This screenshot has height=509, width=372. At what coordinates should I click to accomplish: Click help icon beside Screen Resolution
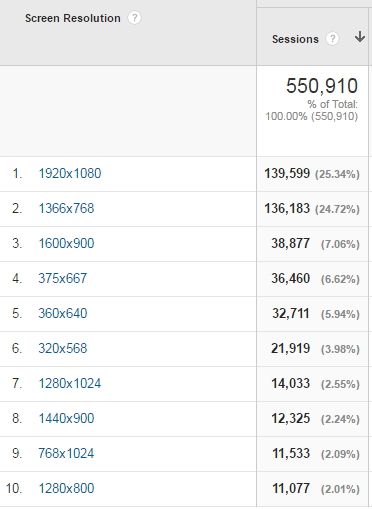pos(135,18)
